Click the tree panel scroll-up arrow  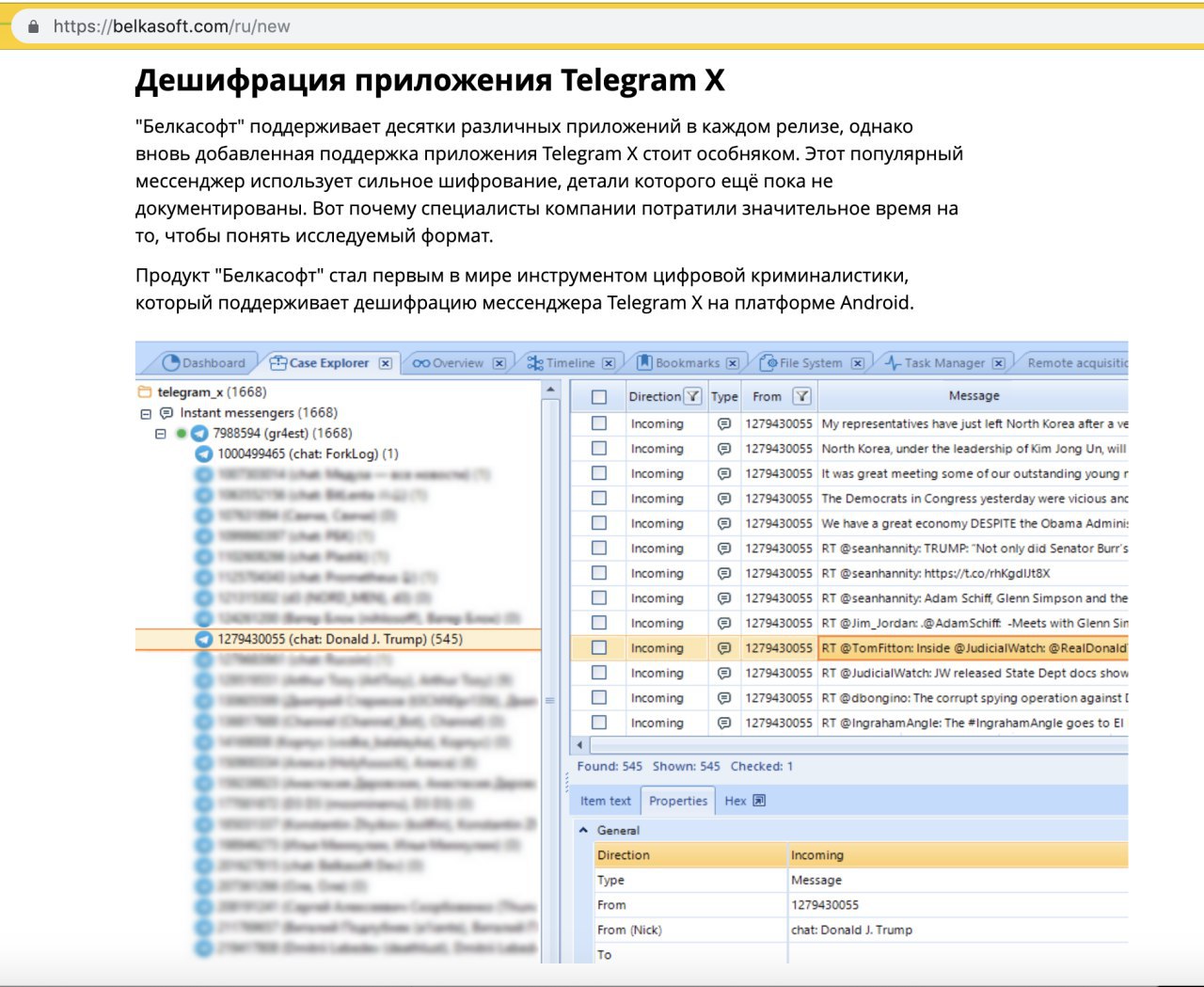pos(550,390)
